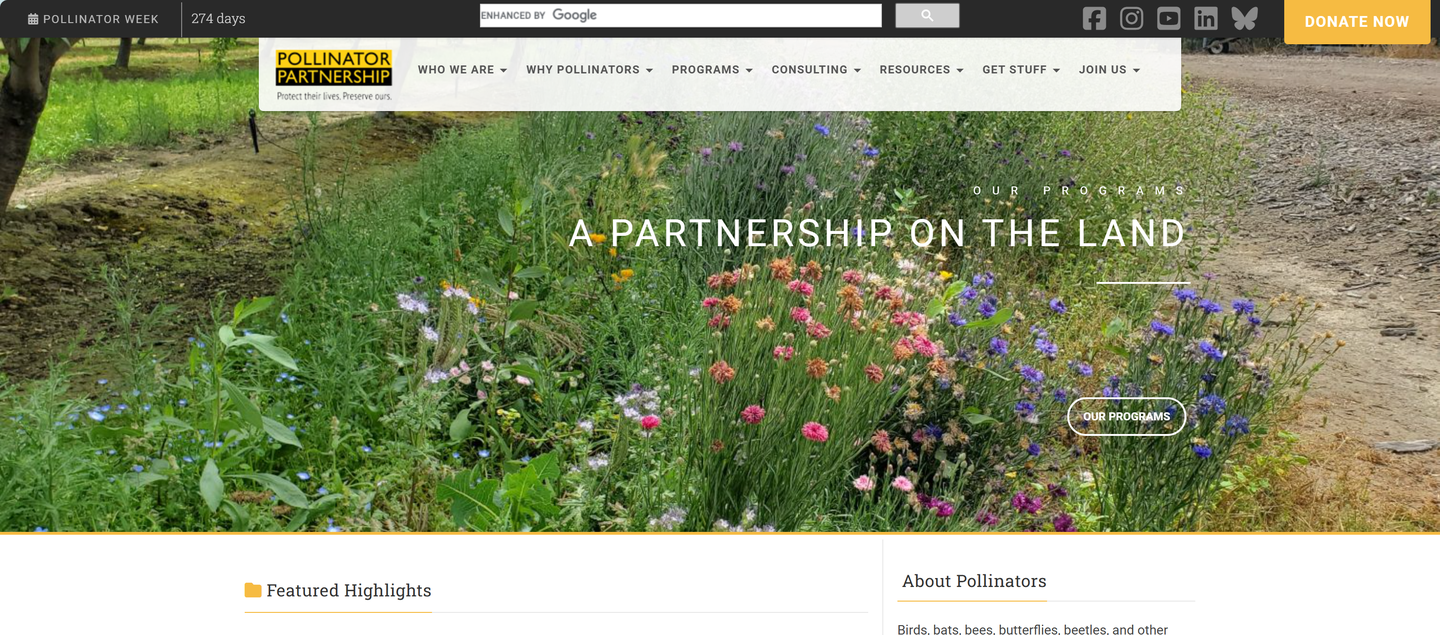The width and height of the screenshot is (1440, 635).
Task: Open the Get Stuff menu
Action: [x=1021, y=70]
